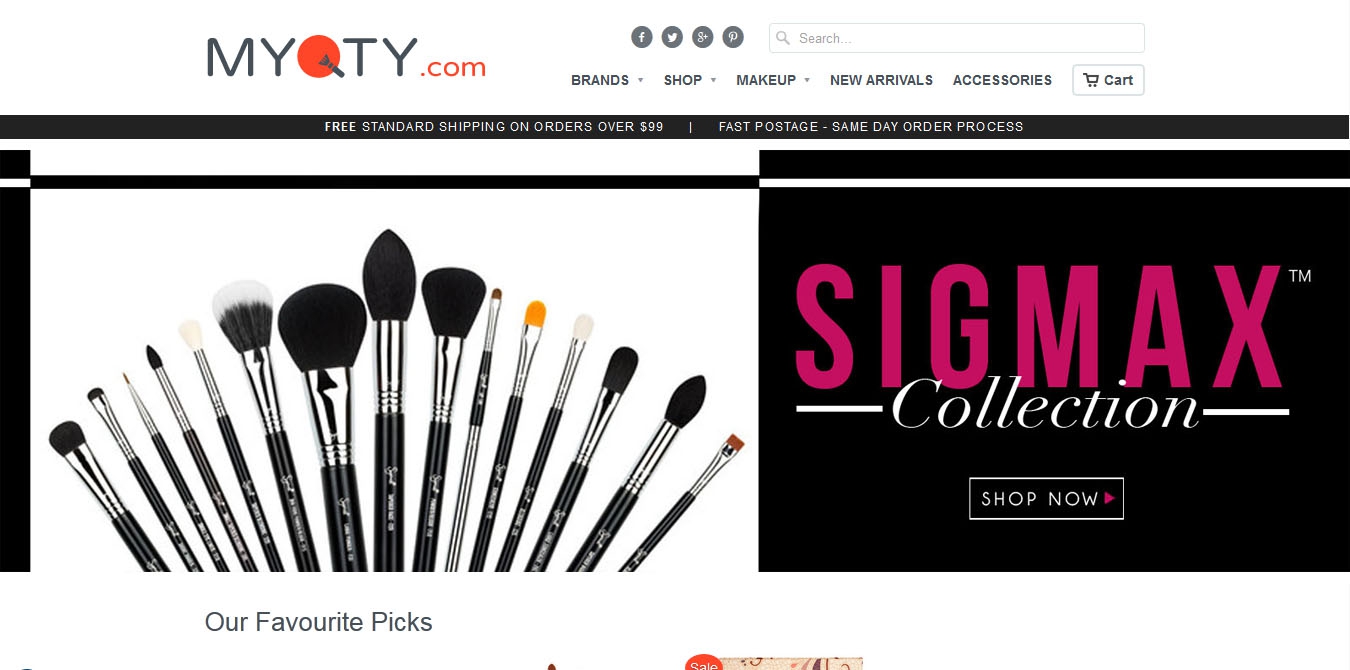This screenshot has height=670, width=1350.
Task: Click inside the Search input field
Action: pos(957,38)
